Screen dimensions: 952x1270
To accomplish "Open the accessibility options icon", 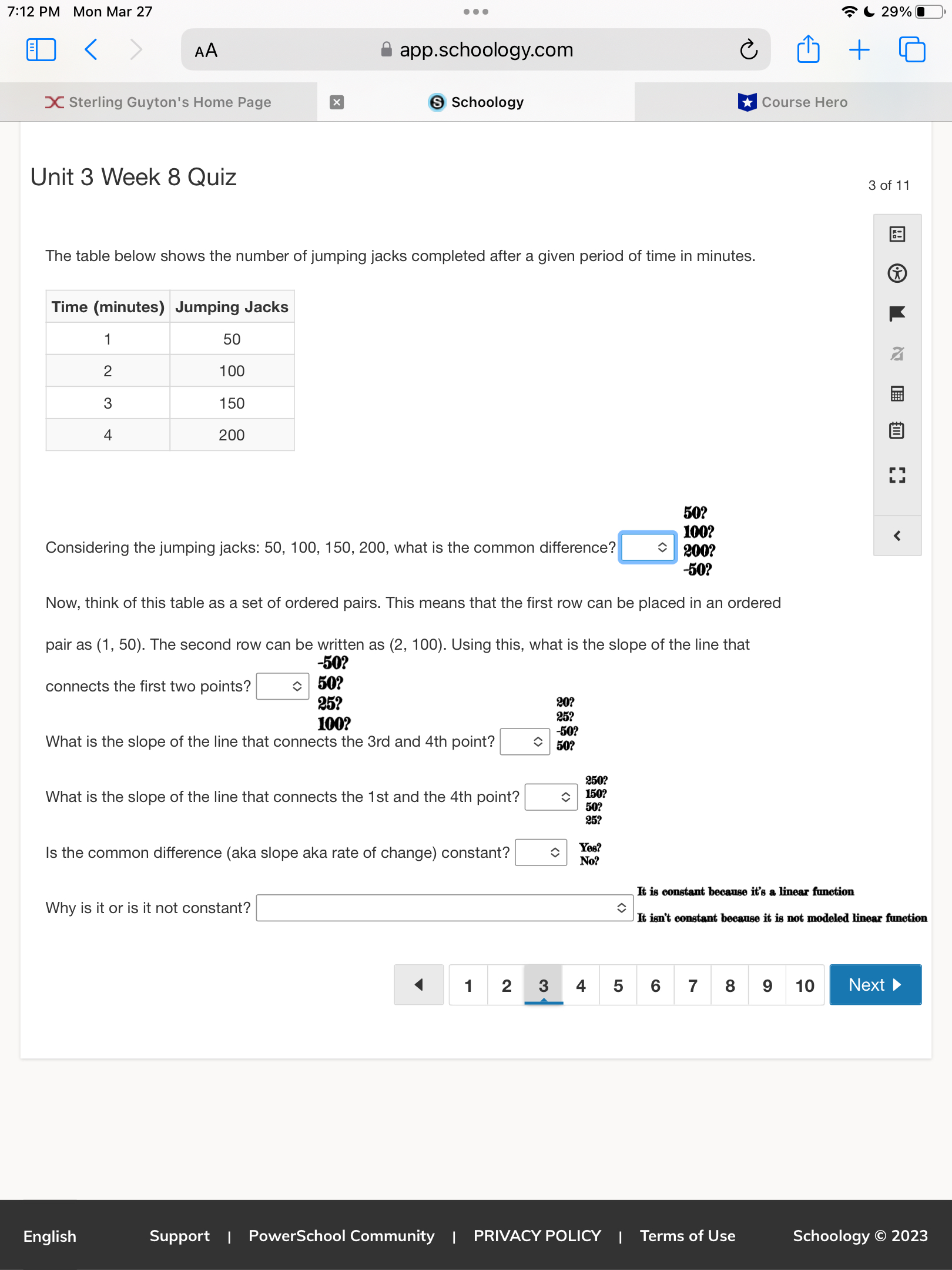I will 897,273.
